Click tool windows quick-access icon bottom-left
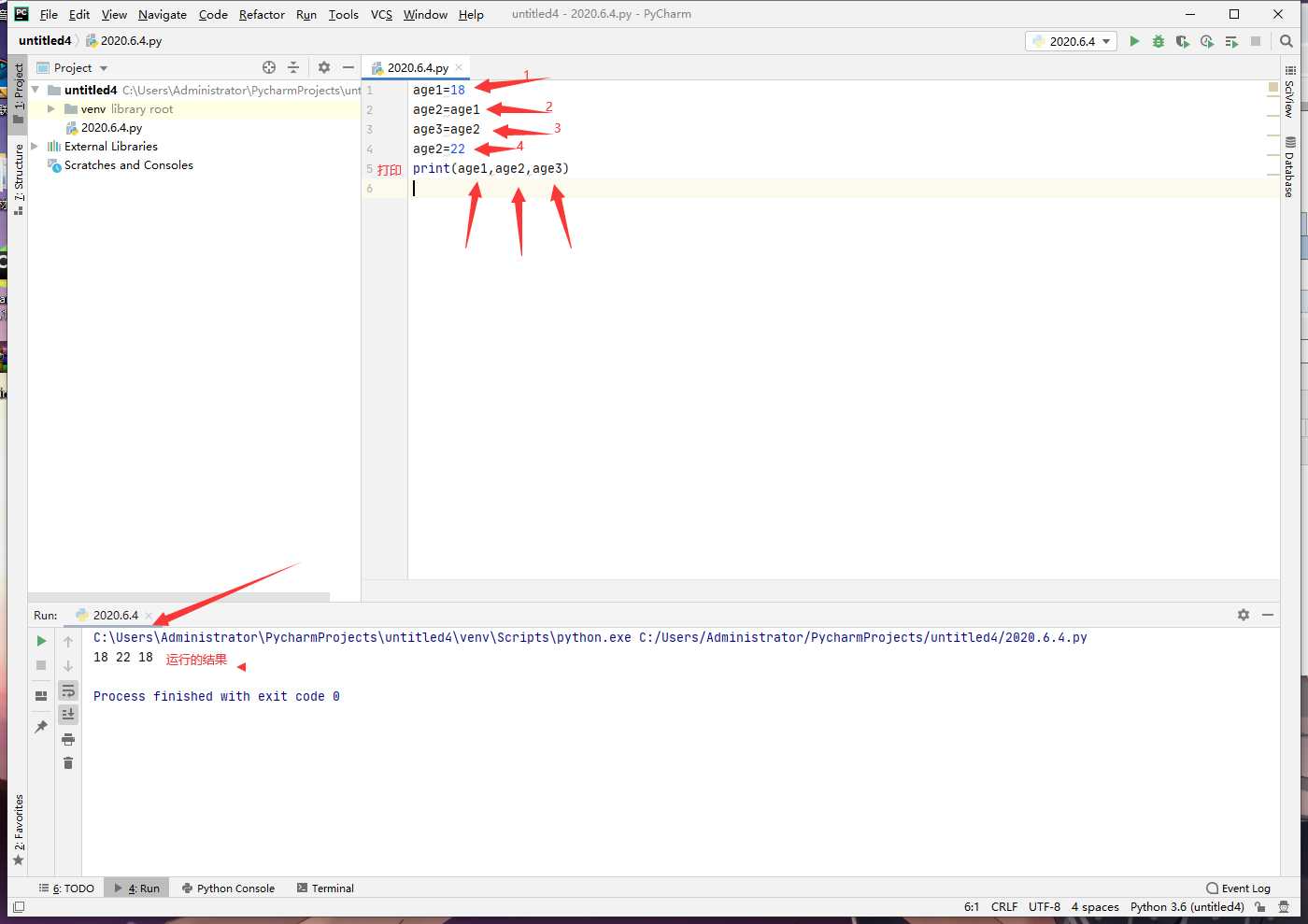This screenshot has height=924, width=1308. [x=19, y=906]
